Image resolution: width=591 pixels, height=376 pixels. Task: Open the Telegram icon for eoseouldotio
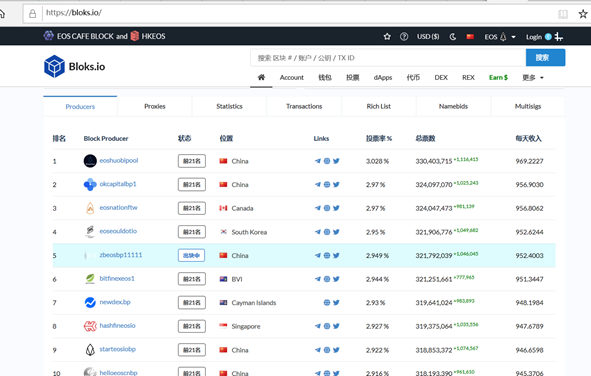318,232
